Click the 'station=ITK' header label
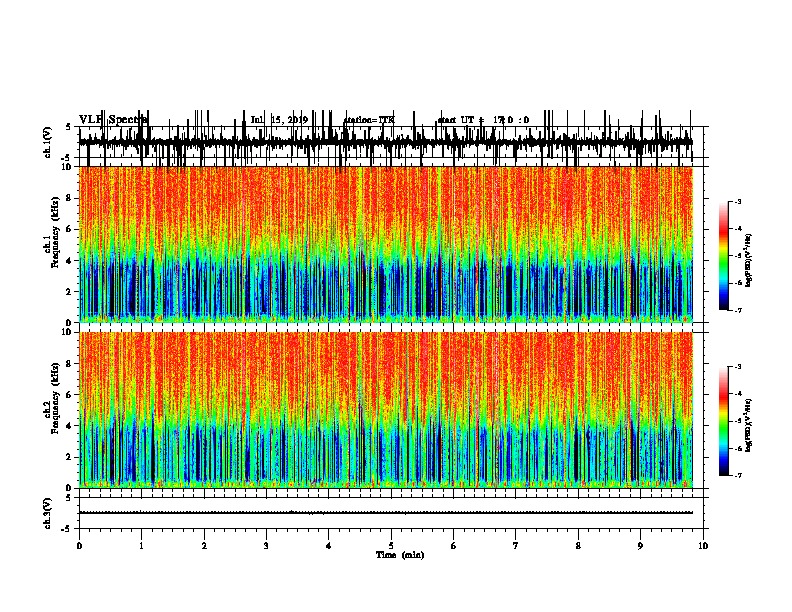This screenshot has height=612, width=792. point(369,120)
